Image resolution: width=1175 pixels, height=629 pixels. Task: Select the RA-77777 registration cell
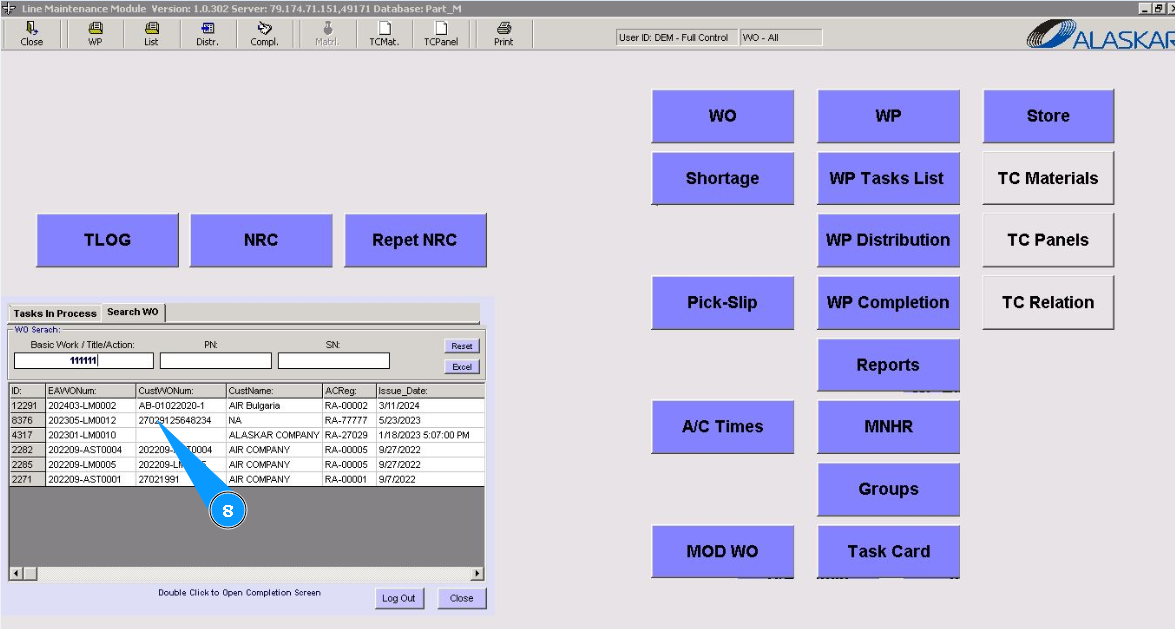pos(348,421)
